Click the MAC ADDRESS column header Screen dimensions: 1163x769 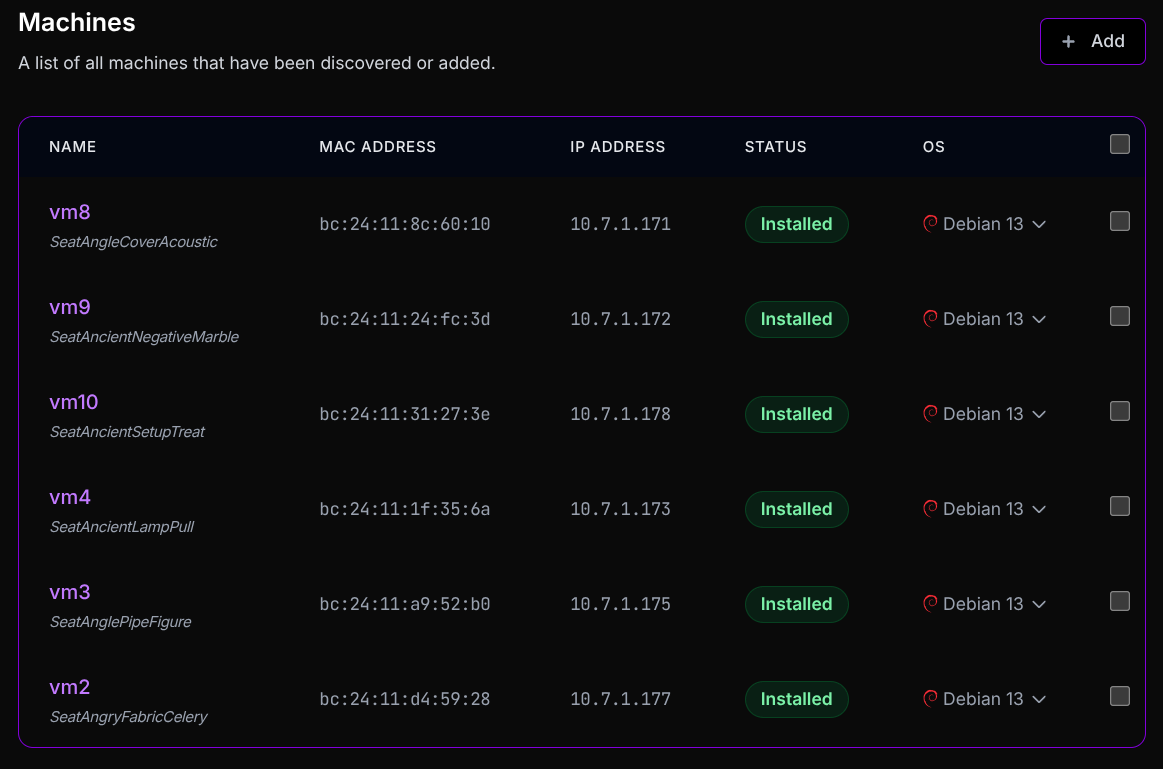point(377,146)
